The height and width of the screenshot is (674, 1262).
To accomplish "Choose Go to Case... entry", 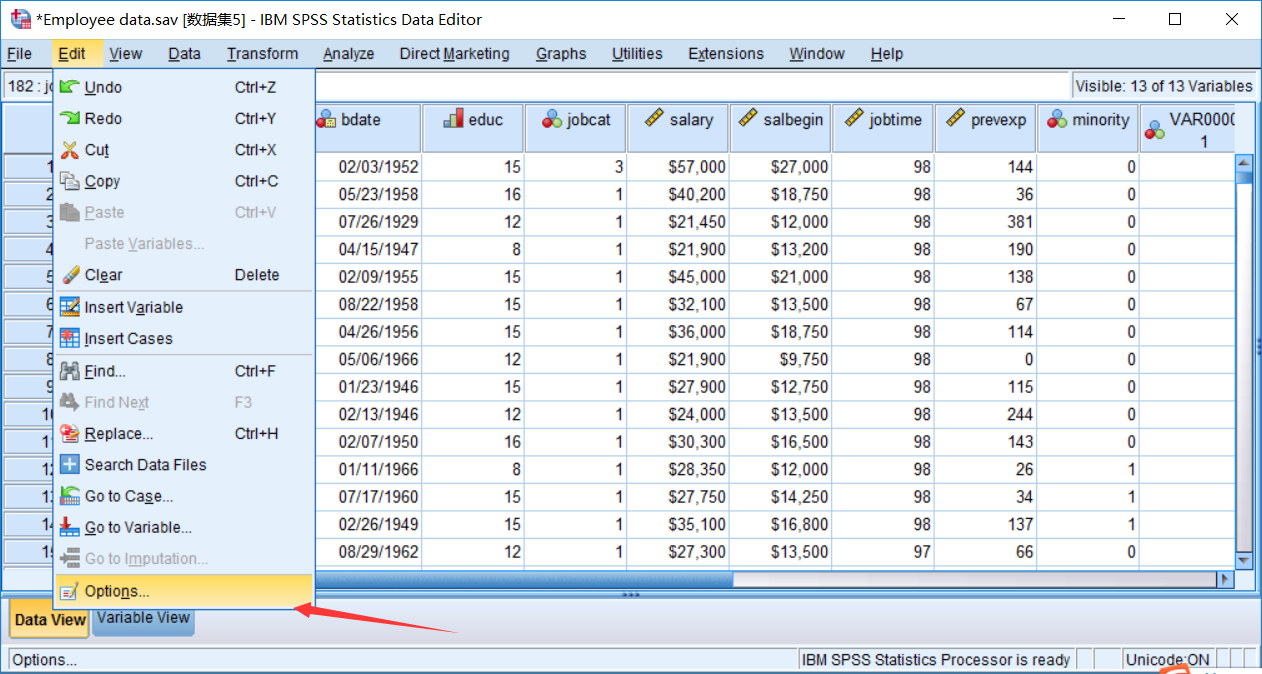I will (184, 496).
